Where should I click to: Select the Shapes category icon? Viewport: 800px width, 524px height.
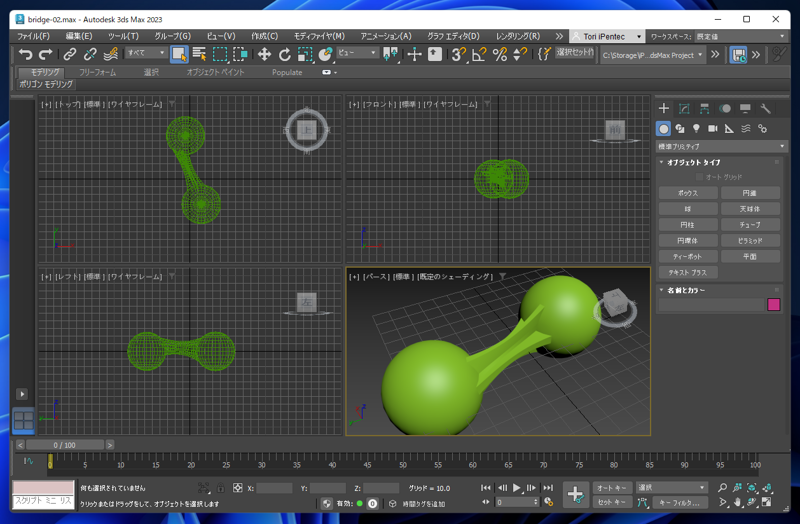[680, 129]
